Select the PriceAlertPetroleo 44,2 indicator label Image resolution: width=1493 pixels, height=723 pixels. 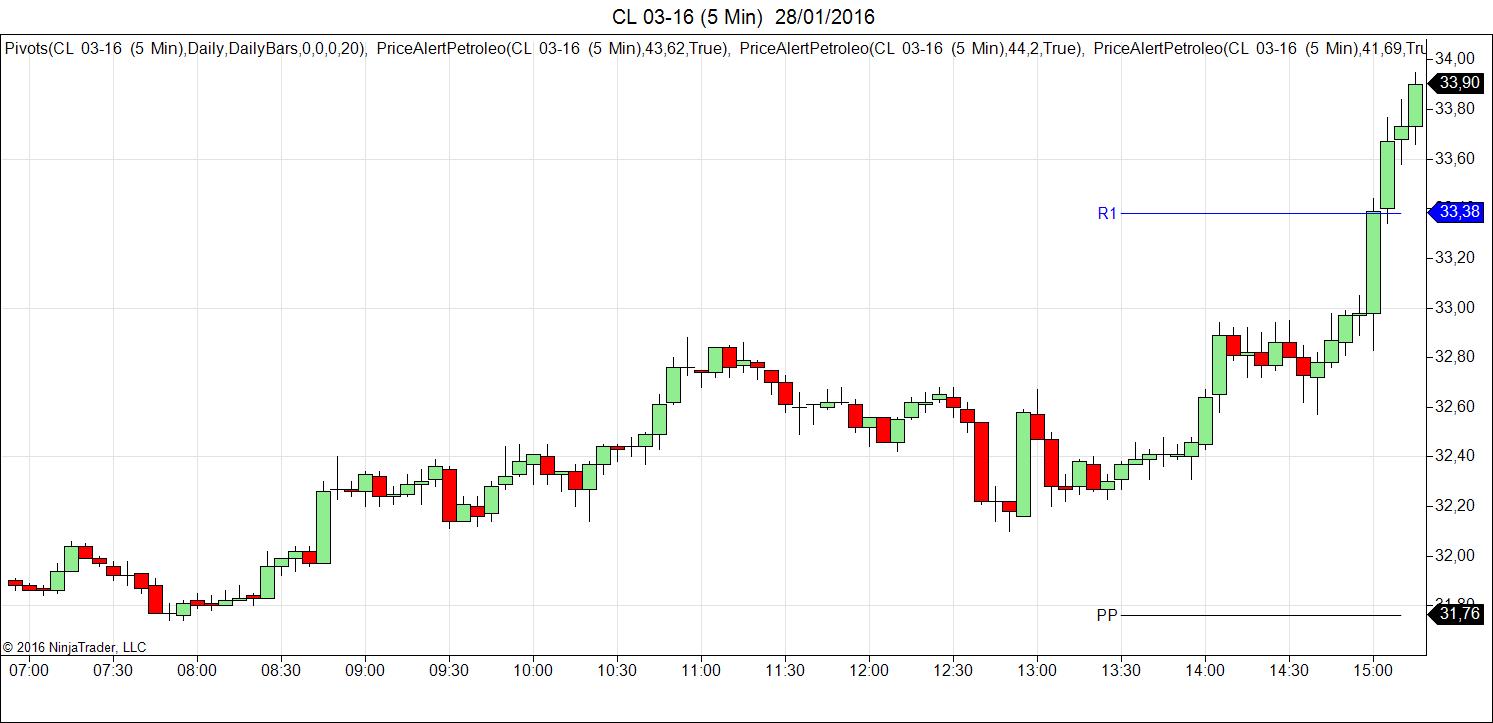coord(912,48)
